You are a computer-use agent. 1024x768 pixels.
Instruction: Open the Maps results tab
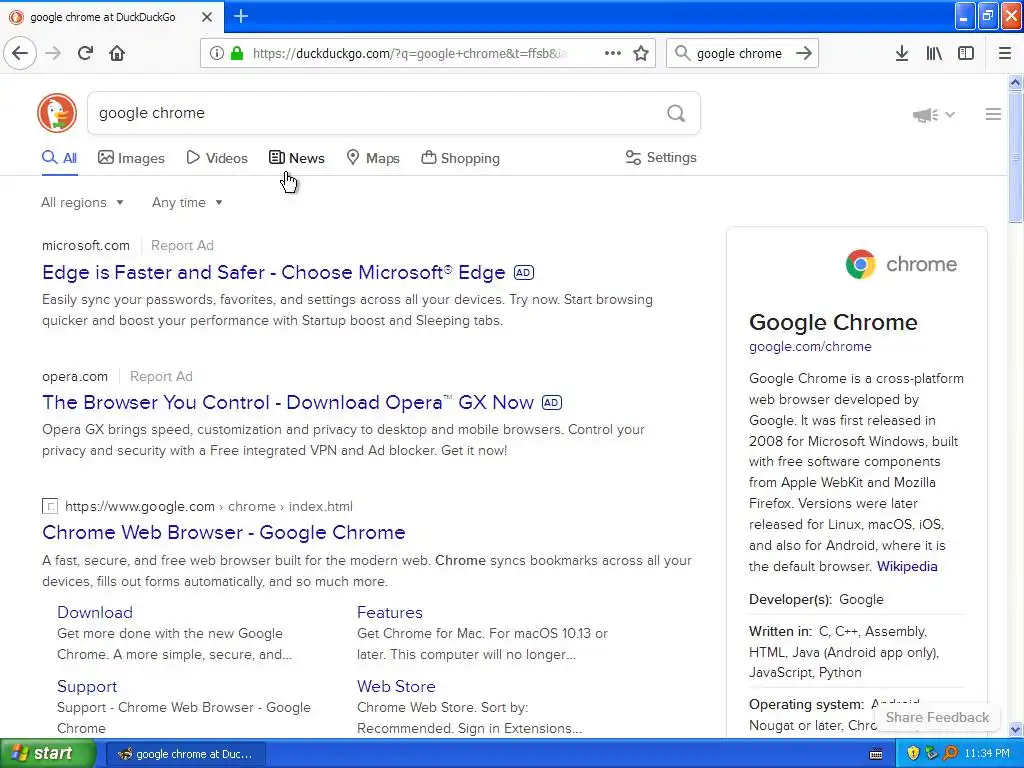click(x=373, y=158)
